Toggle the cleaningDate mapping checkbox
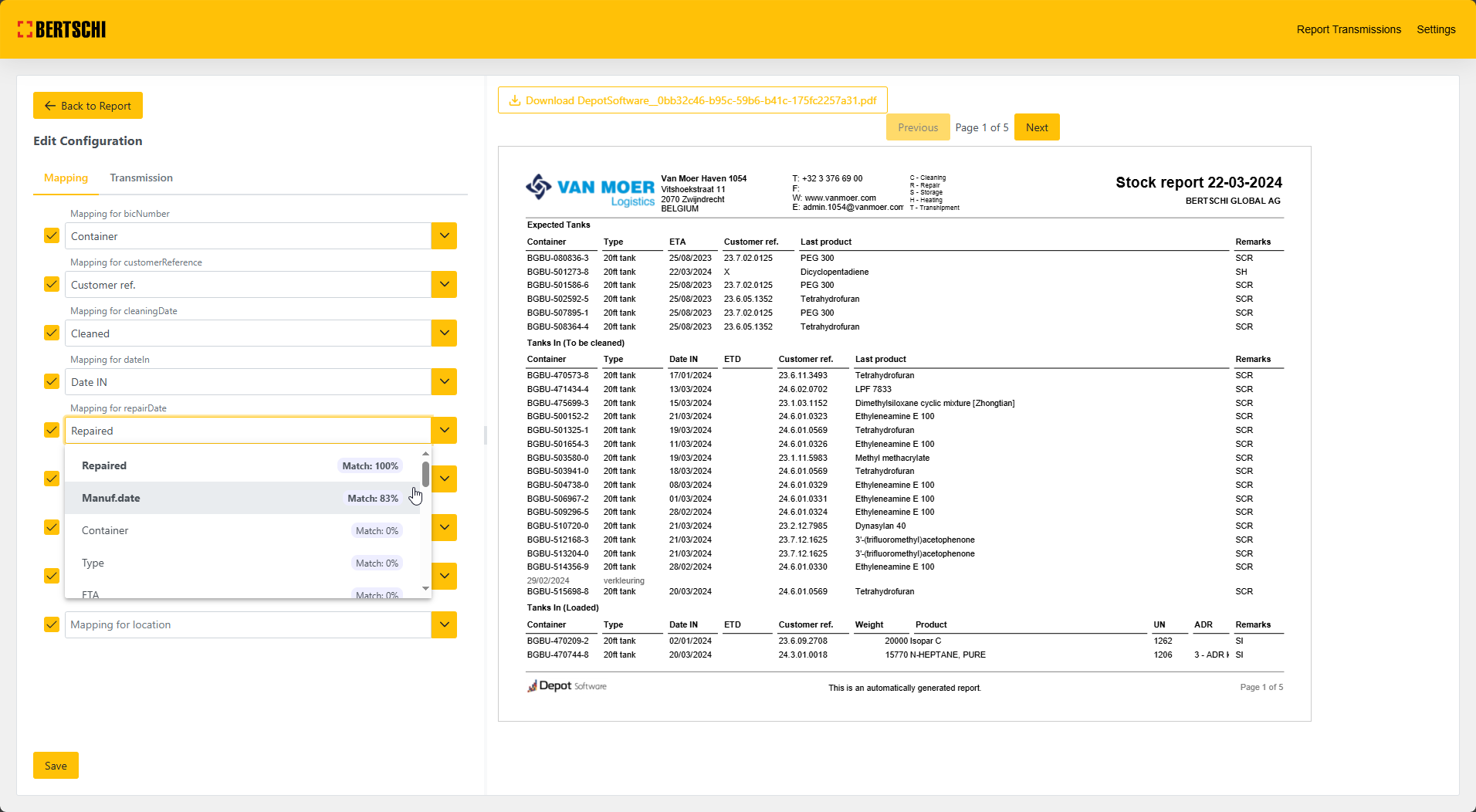The image size is (1476, 812). [x=52, y=333]
